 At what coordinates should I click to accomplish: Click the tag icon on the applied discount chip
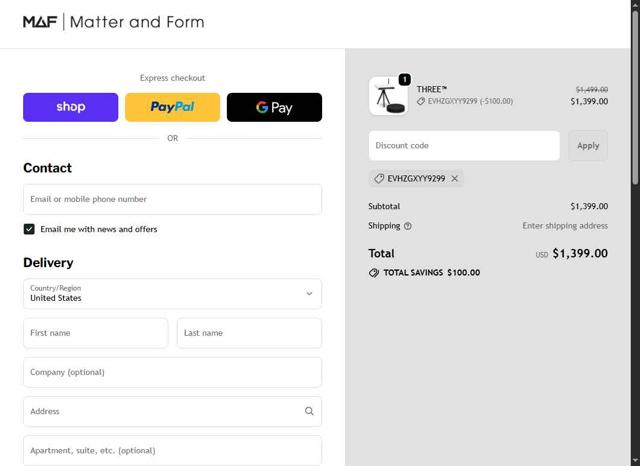379,179
